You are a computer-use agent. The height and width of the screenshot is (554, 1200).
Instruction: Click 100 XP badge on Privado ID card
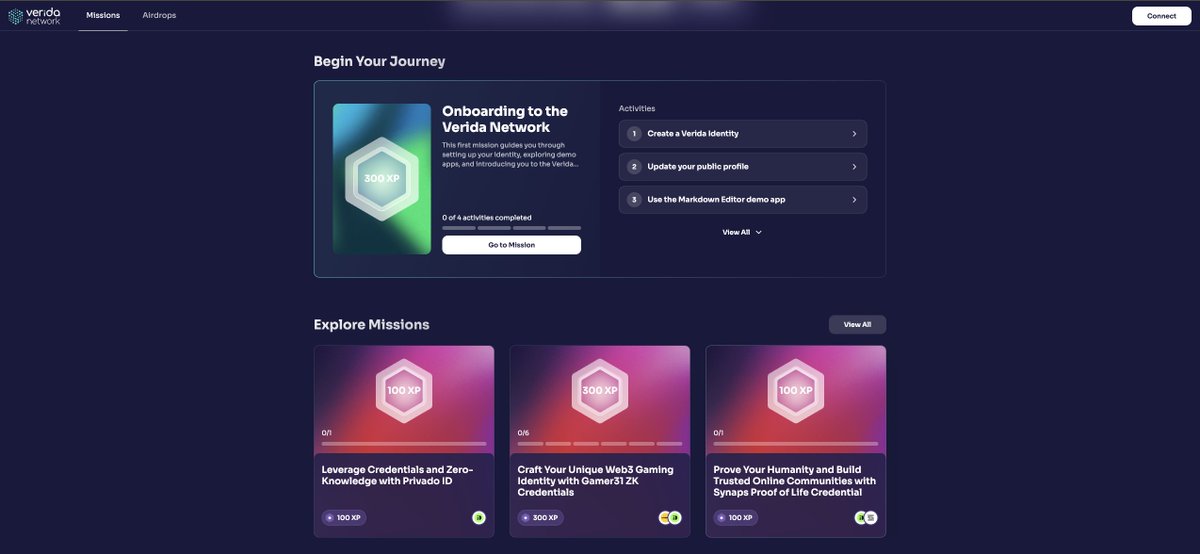(x=344, y=518)
